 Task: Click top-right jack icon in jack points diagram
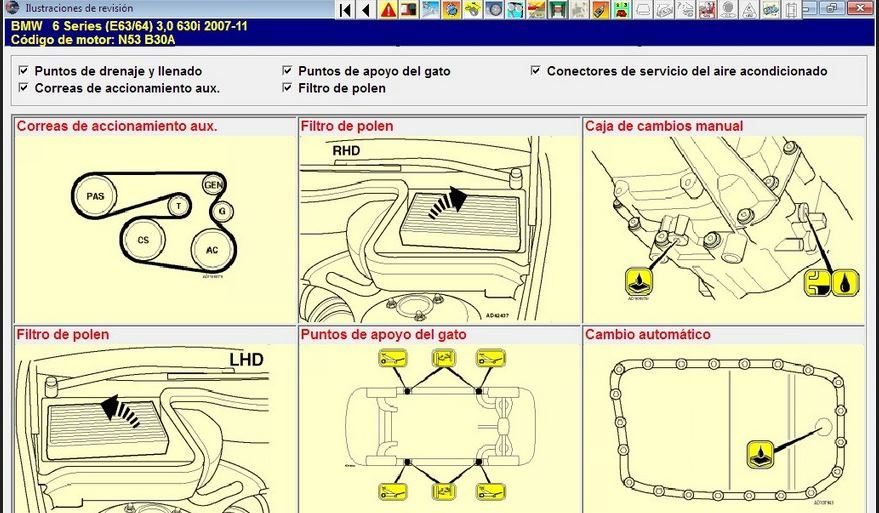[x=491, y=358]
